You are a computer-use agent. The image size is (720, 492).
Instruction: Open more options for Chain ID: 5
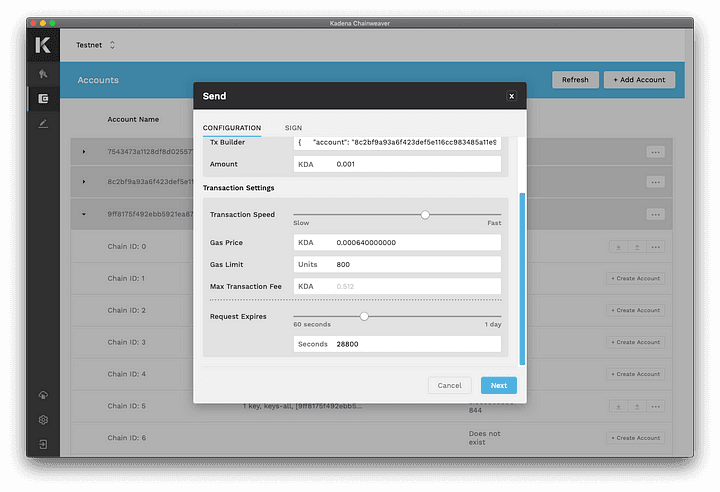click(x=655, y=407)
